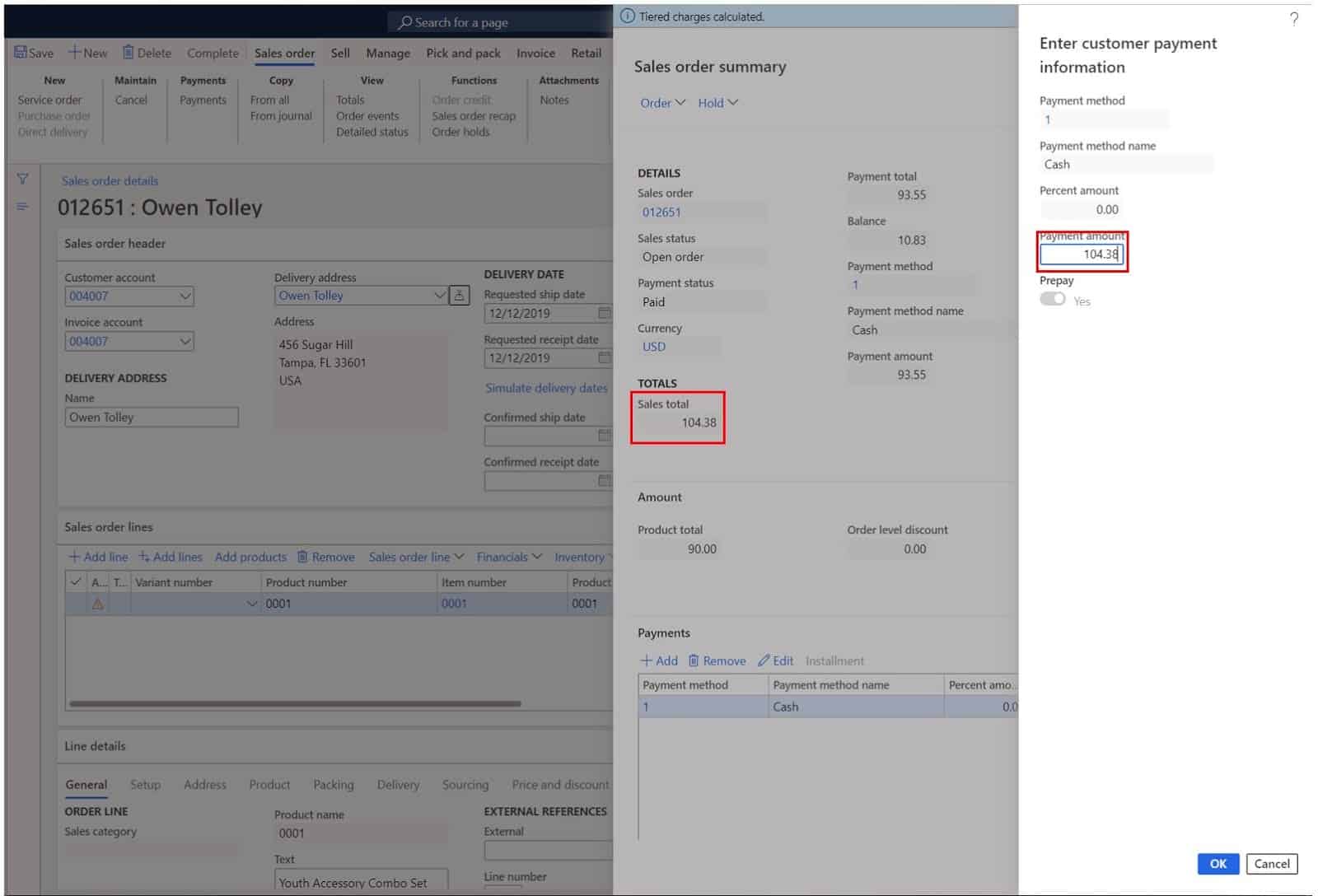Open the Hold dropdown in summary
This screenshot has width=1318, height=896.
pyautogui.click(x=717, y=103)
